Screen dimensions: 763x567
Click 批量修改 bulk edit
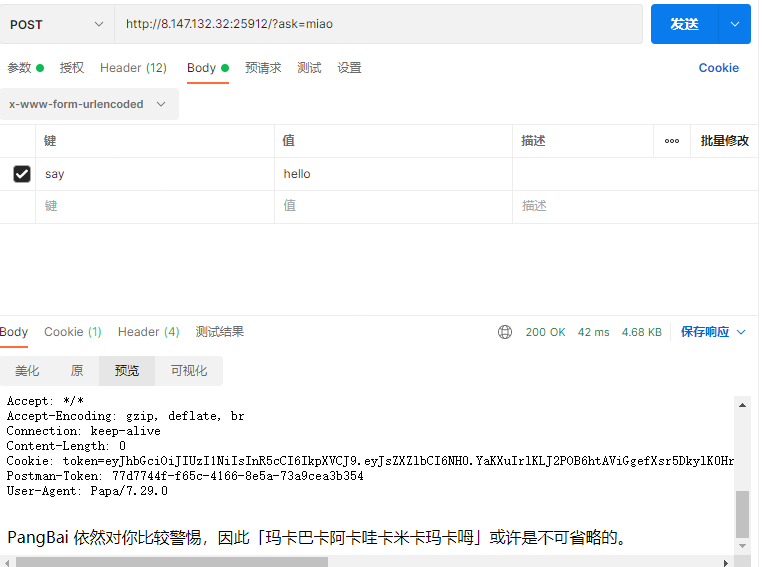click(724, 141)
